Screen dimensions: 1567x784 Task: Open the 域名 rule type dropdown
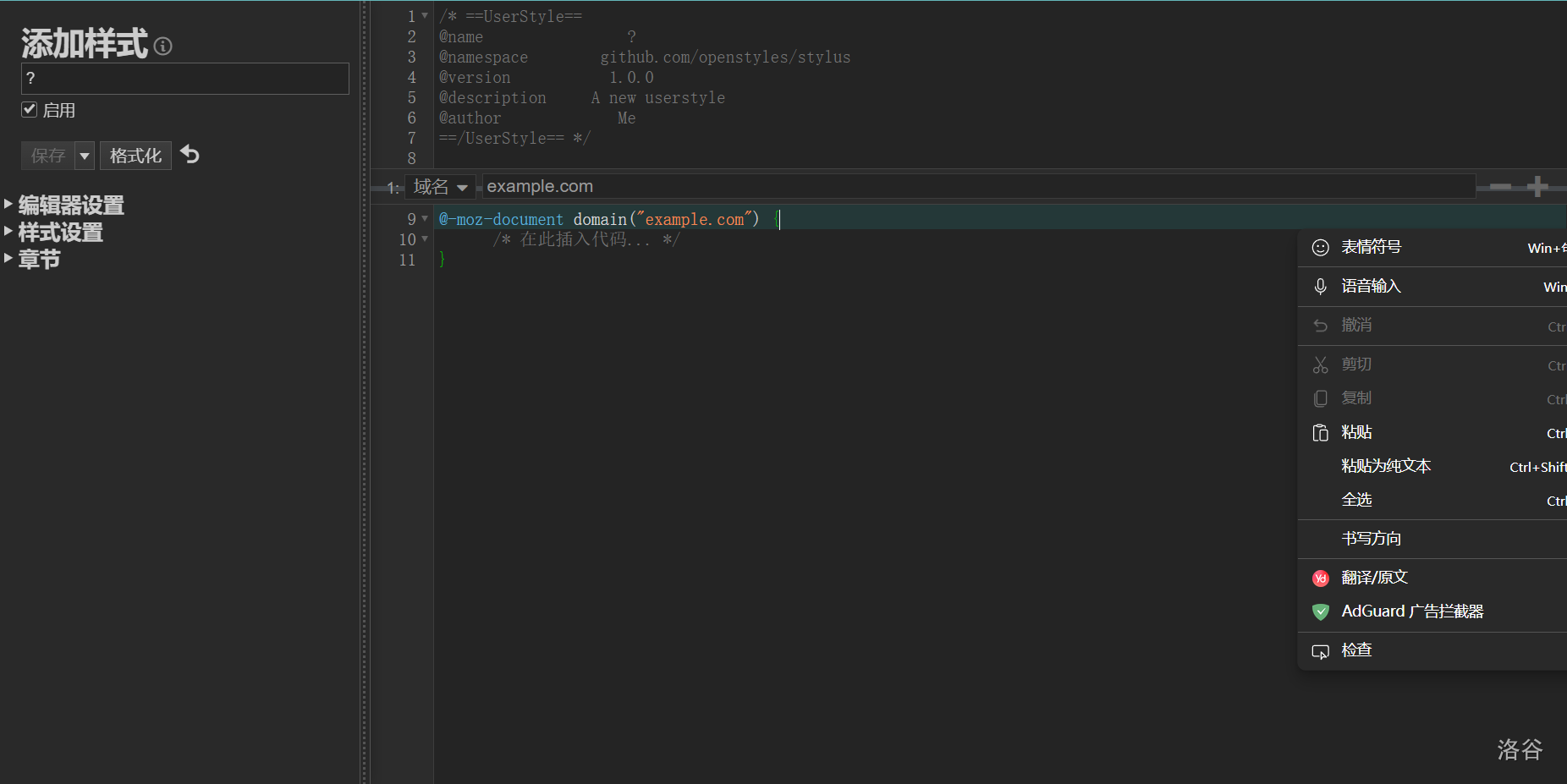(439, 187)
